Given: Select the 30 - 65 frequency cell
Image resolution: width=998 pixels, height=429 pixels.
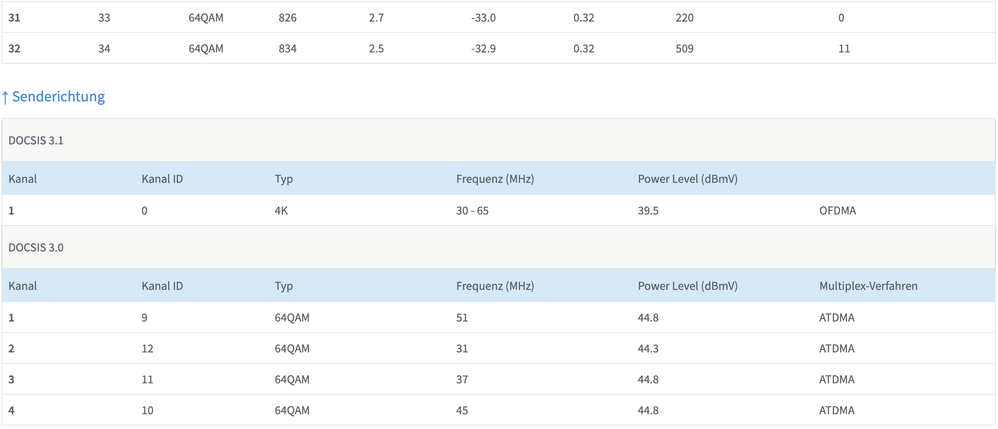Looking at the screenshot, I should (472, 211).
